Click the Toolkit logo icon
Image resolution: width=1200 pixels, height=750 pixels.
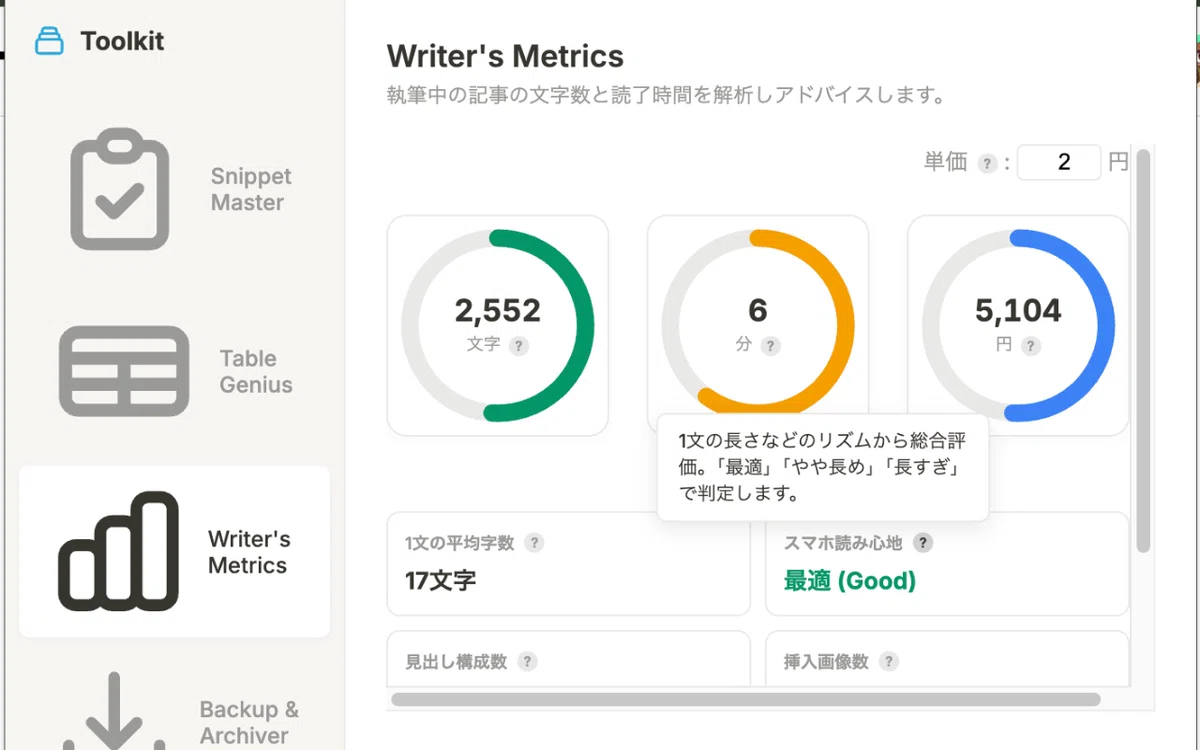click(49, 41)
